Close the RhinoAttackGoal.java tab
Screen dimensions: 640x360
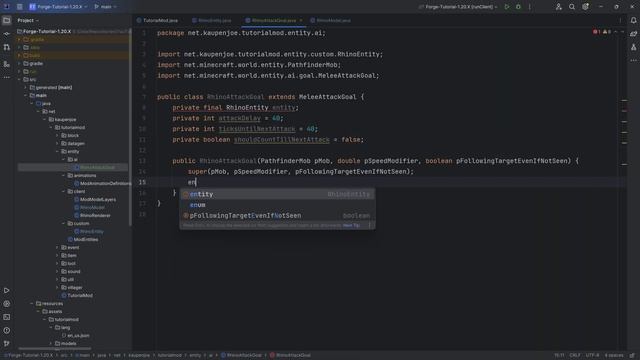tap(301, 20)
